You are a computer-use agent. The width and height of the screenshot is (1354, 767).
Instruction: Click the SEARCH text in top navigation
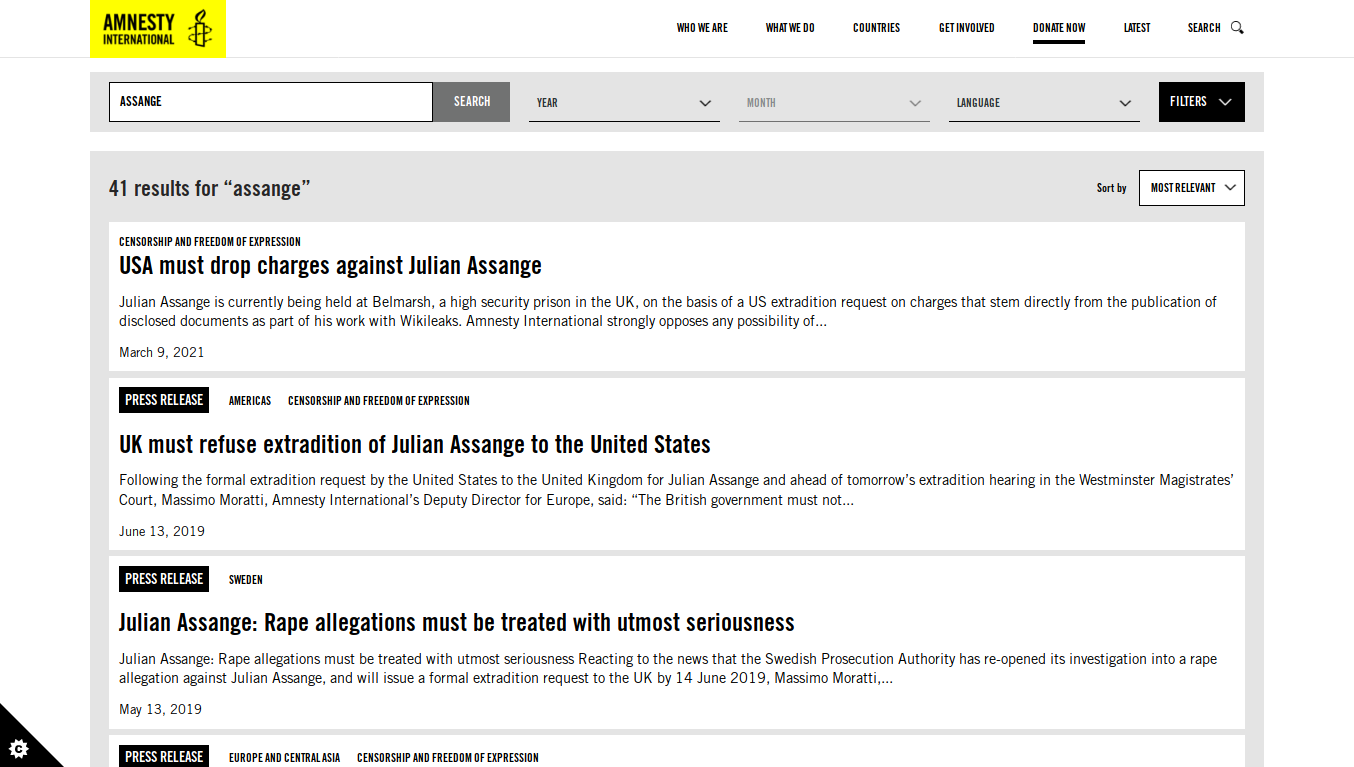pos(1204,28)
